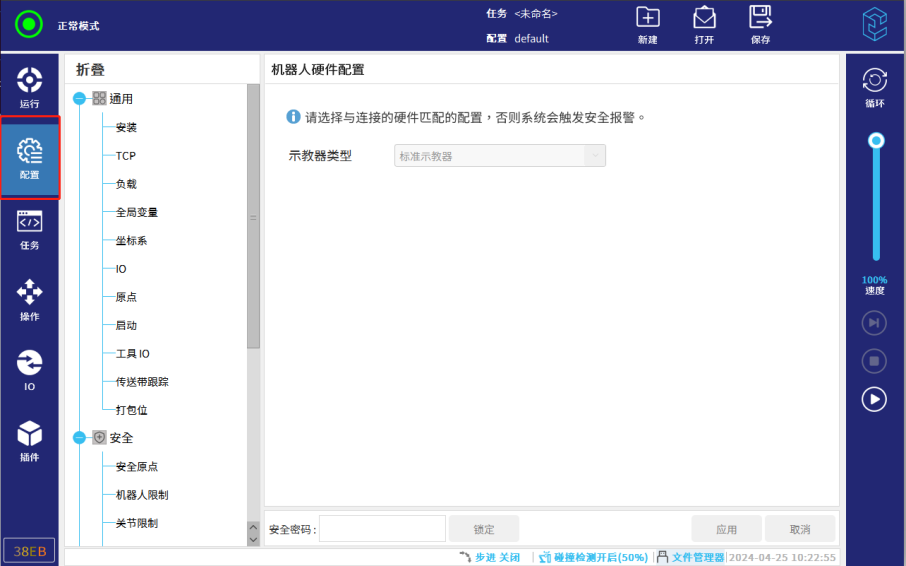Click the 安全密码 password input field
The width and height of the screenshot is (906, 566).
point(382,529)
